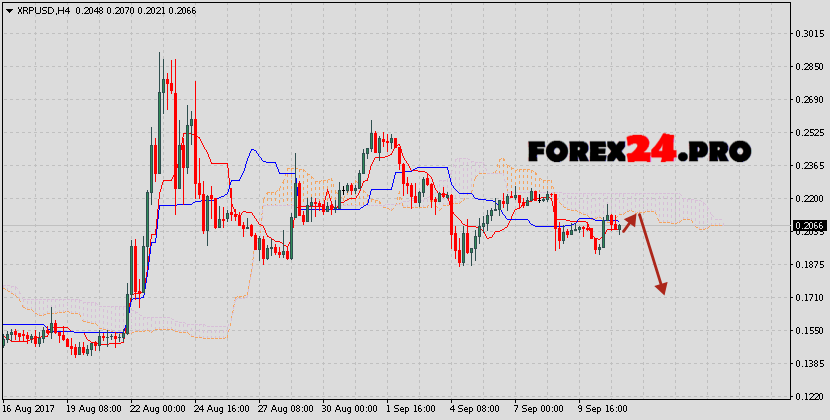Click the 0.2200 price axis label
Screen dimensions: 830x420
809,199
